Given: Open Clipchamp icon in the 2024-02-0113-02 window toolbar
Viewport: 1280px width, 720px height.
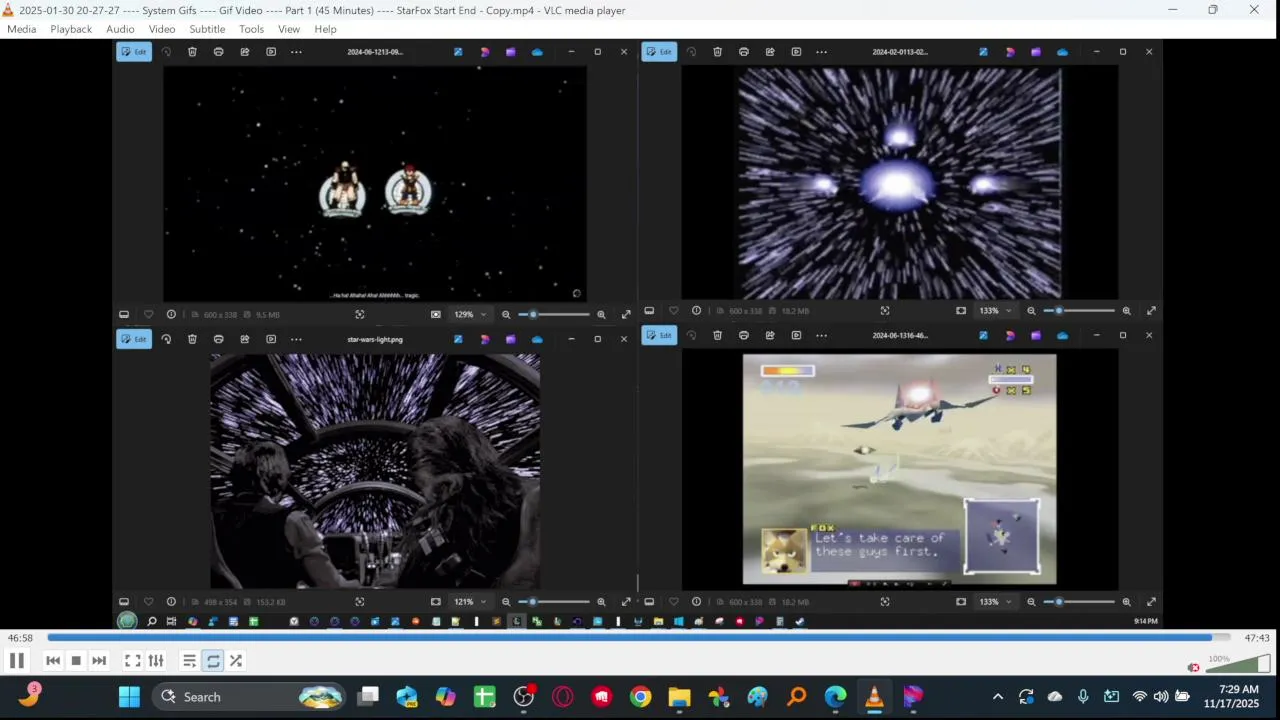Looking at the screenshot, I should point(1036,52).
